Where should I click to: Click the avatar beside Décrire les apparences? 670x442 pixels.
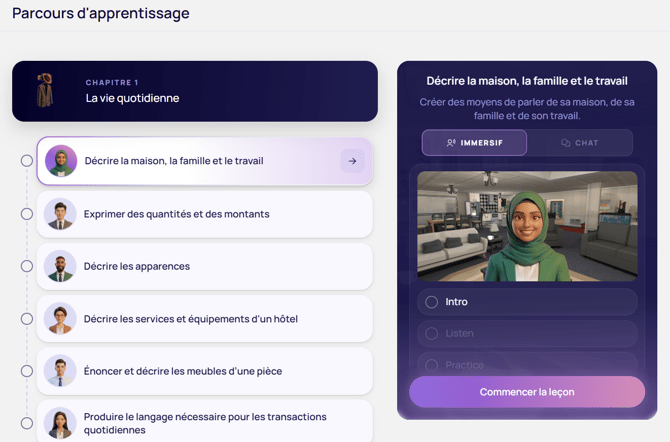(60, 266)
